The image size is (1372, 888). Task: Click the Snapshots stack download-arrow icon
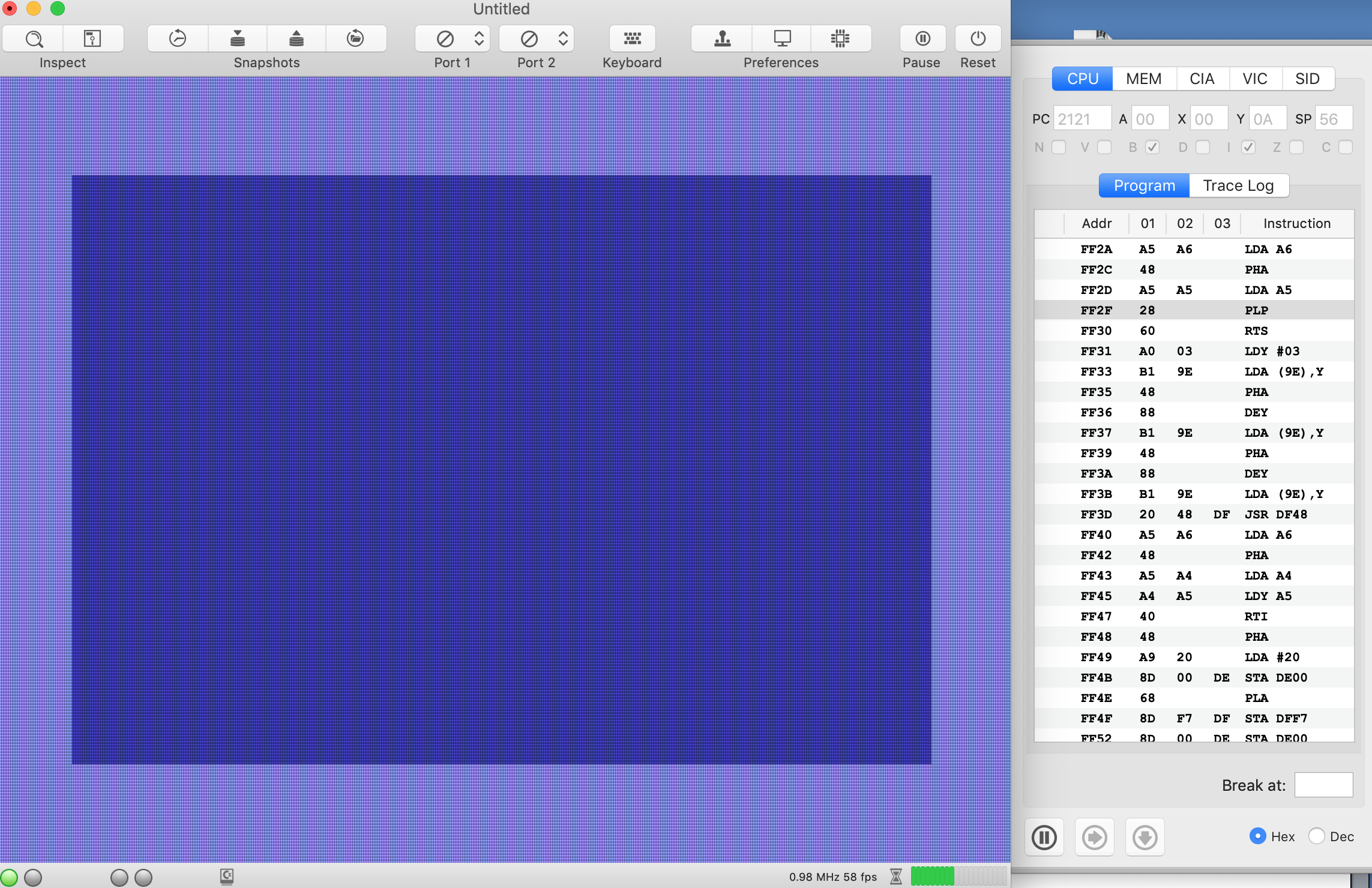pyautogui.click(x=238, y=39)
